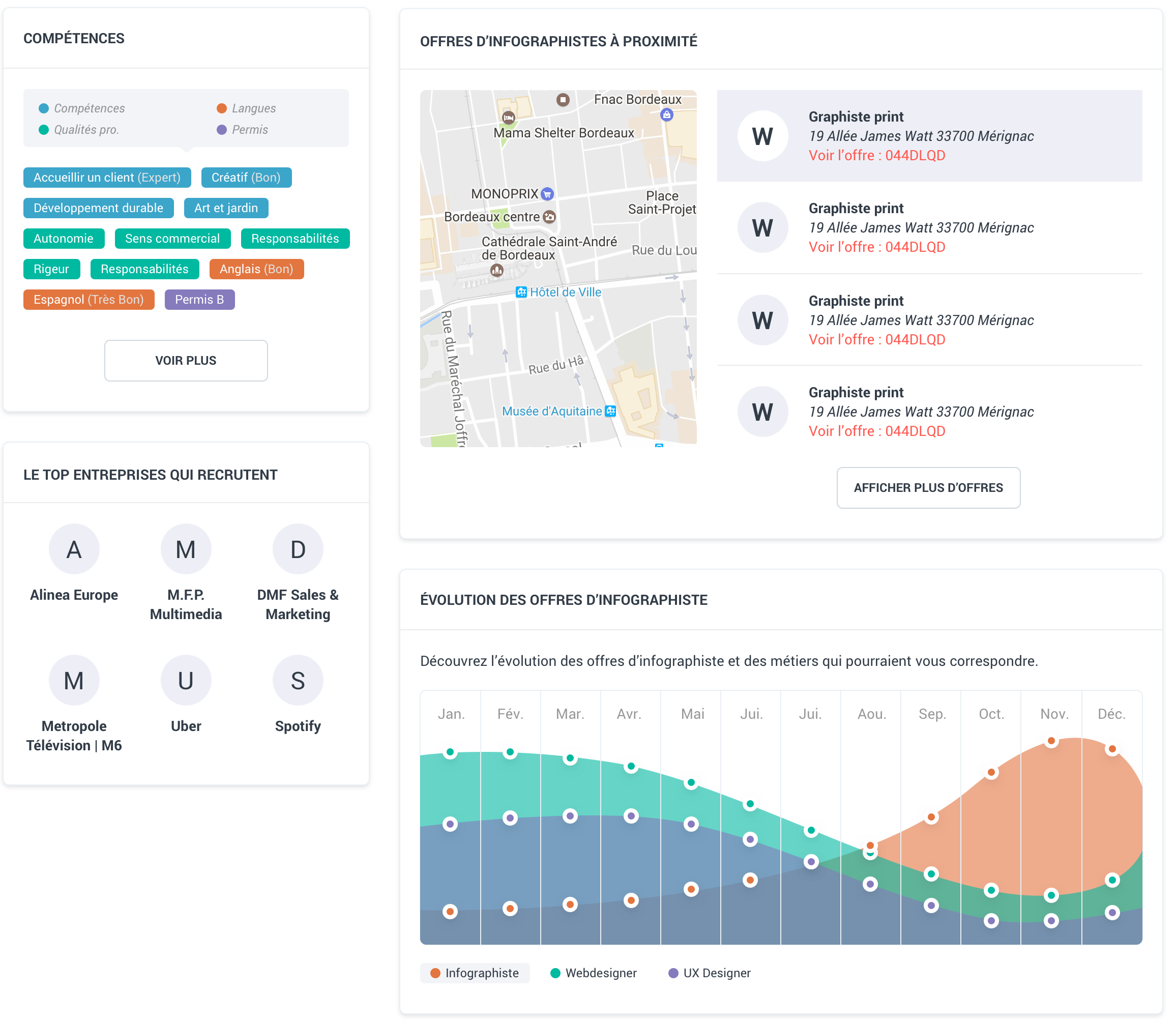Open the Spotify company avatar

(298, 681)
